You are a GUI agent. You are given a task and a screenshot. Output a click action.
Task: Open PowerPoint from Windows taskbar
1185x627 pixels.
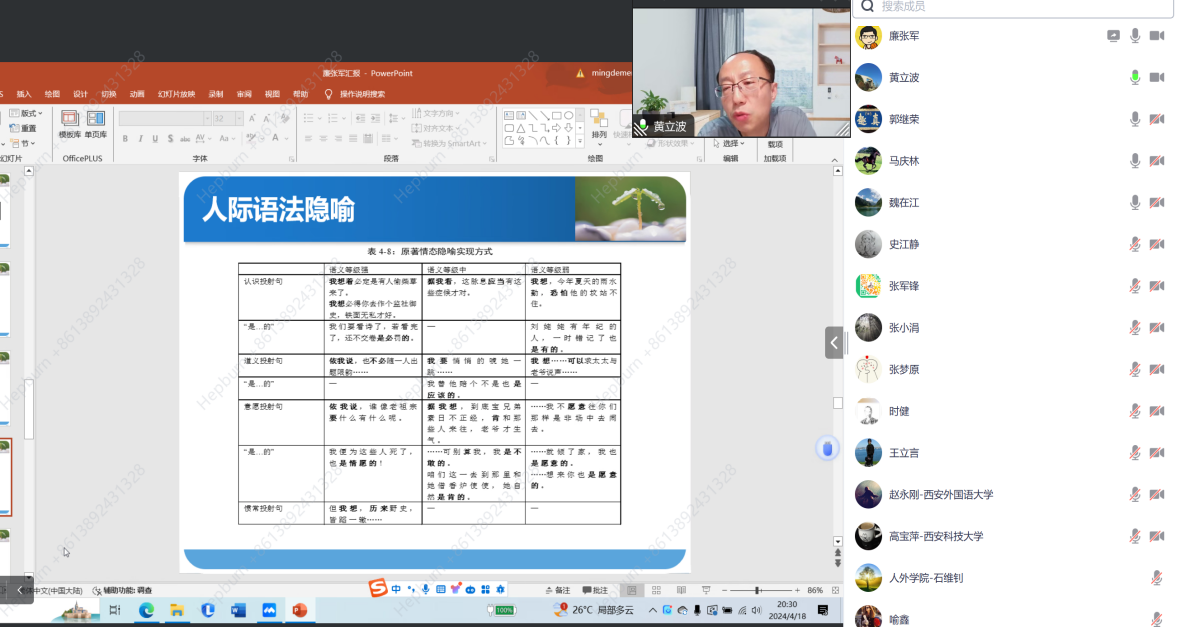click(x=299, y=610)
